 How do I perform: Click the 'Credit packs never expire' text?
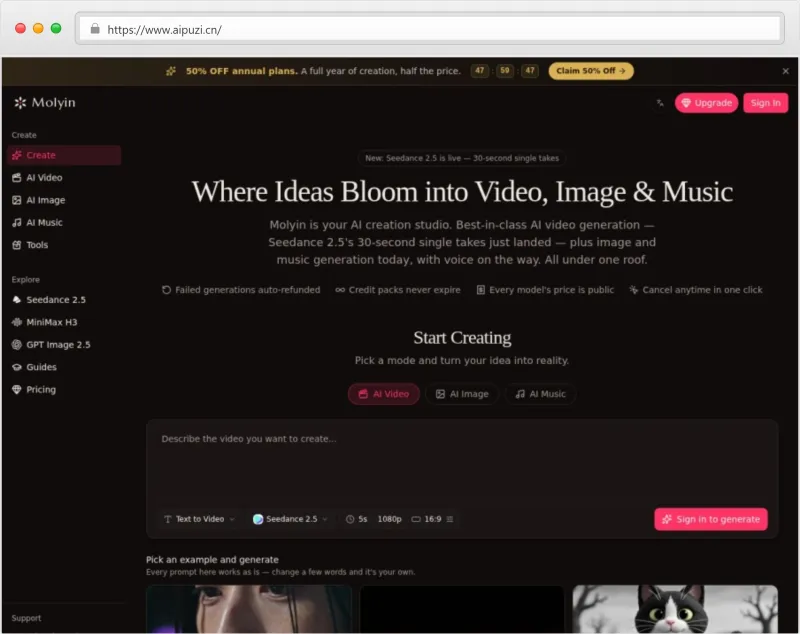click(x=405, y=290)
